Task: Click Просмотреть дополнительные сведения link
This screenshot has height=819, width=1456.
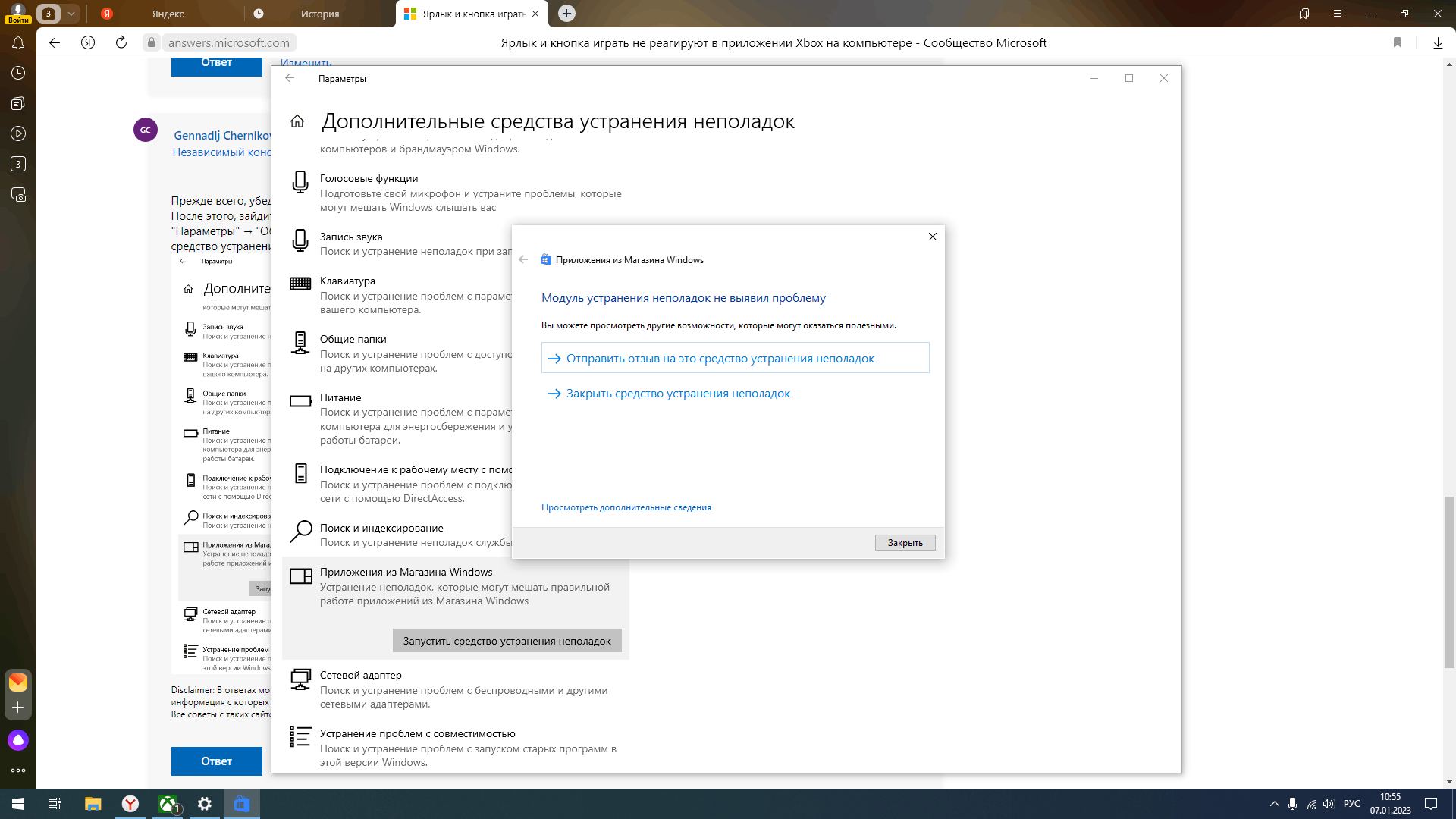Action: pos(626,507)
